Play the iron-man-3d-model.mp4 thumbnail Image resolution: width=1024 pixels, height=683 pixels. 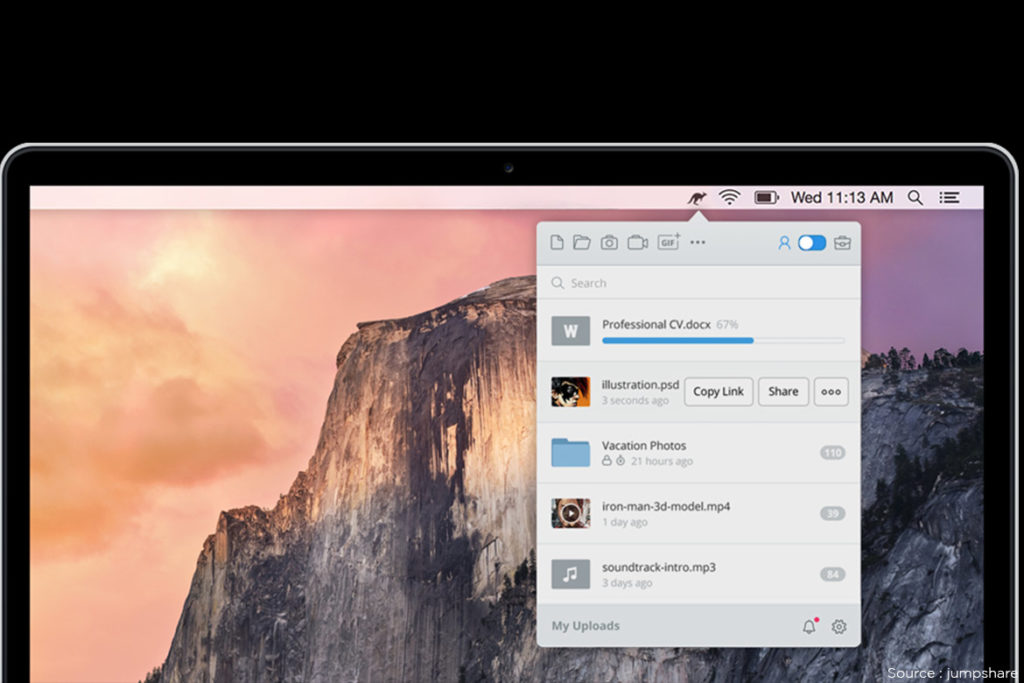click(570, 513)
